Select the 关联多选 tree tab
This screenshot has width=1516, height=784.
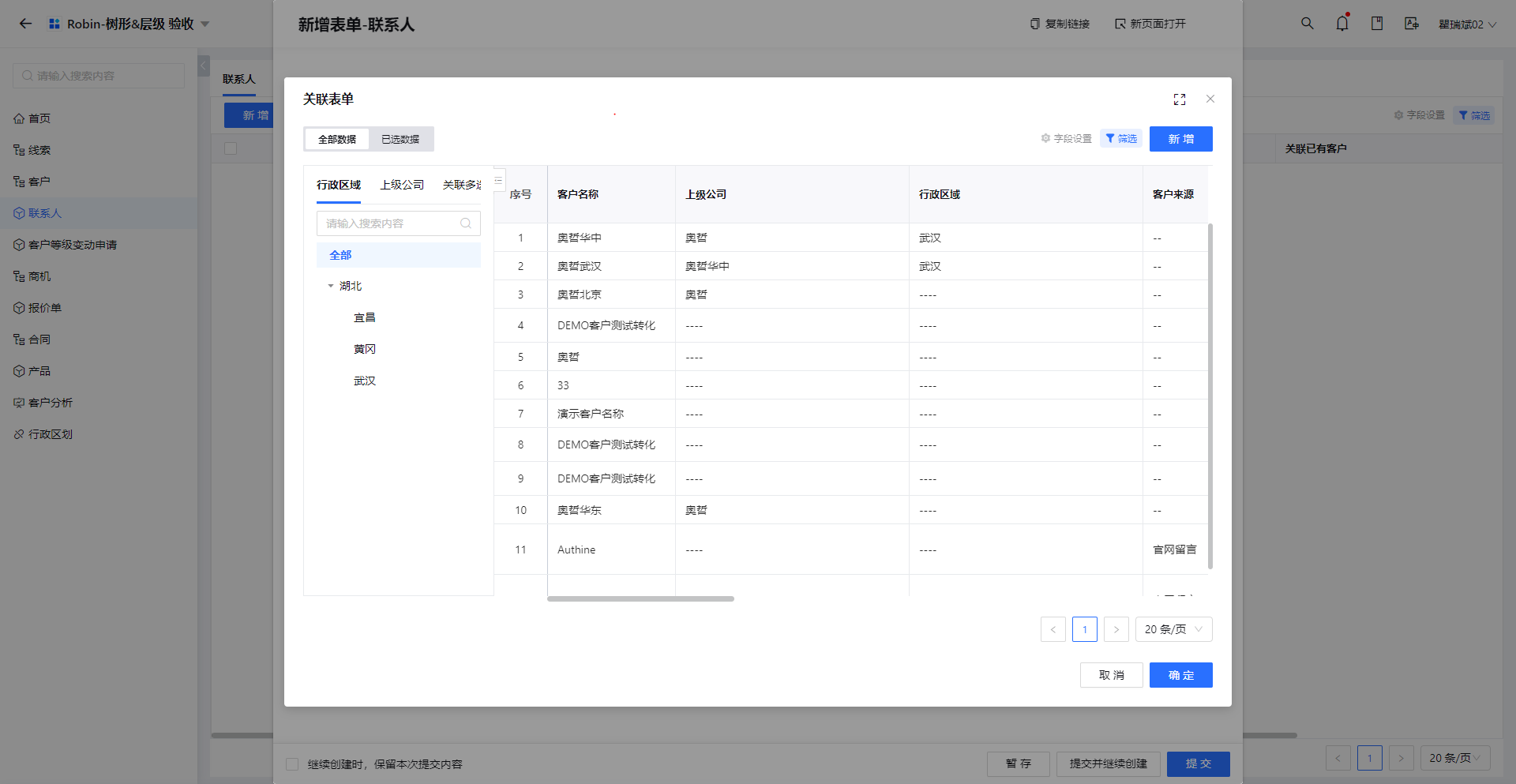tap(463, 185)
